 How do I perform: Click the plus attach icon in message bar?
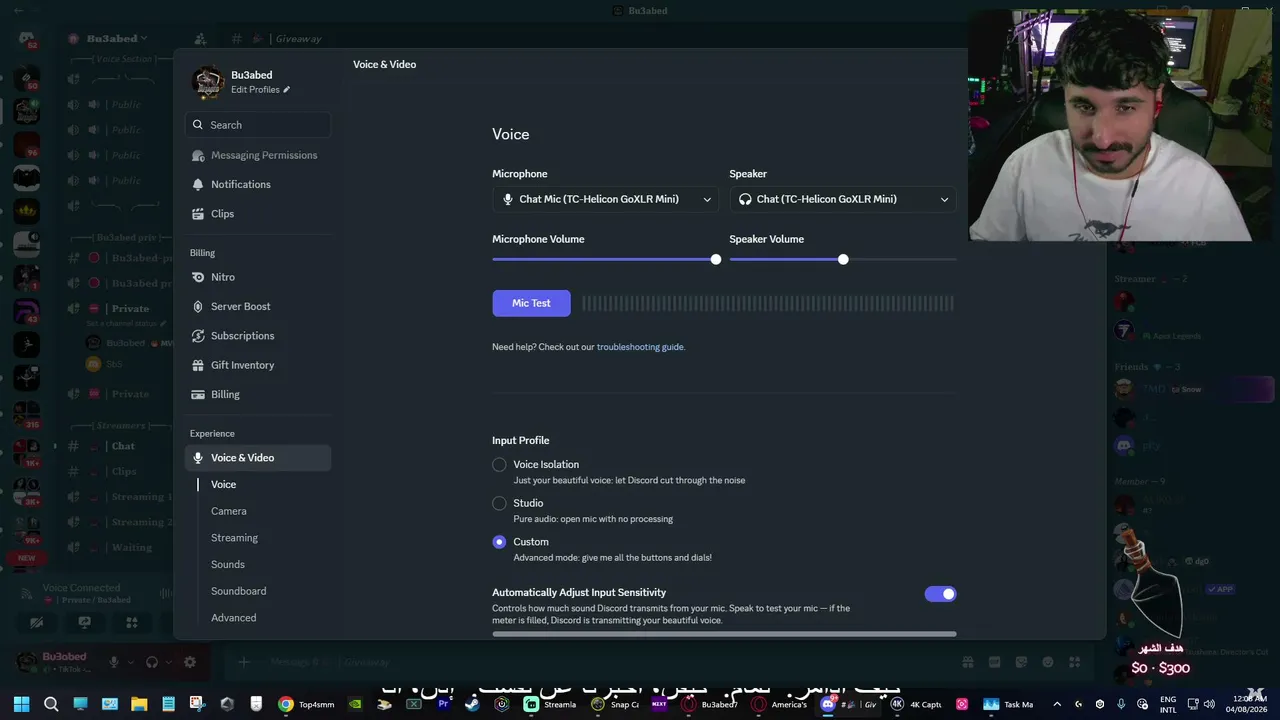click(243, 662)
